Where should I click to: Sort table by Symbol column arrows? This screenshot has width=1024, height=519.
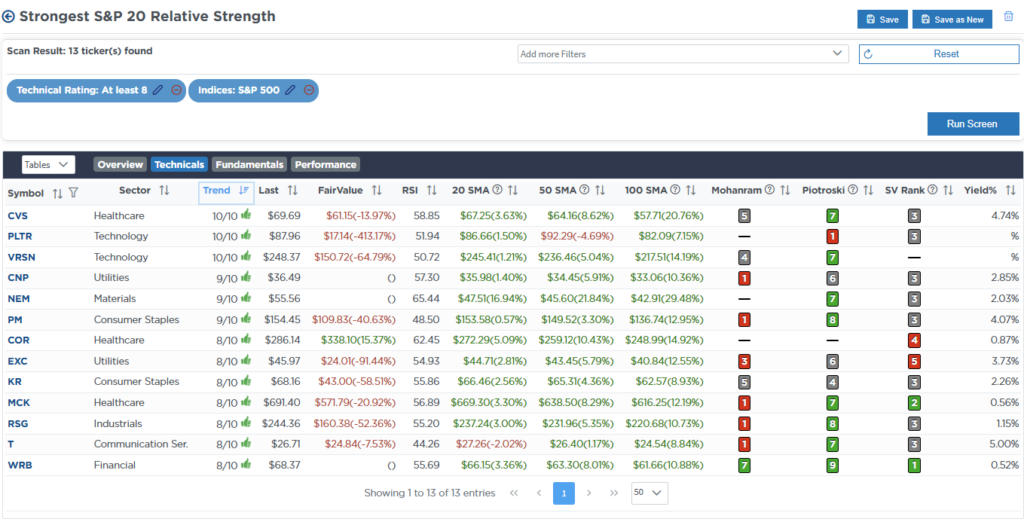57,193
